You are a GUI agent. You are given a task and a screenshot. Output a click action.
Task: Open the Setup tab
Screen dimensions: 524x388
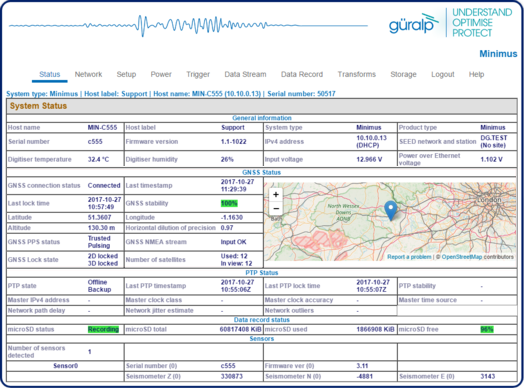[126, 74]
